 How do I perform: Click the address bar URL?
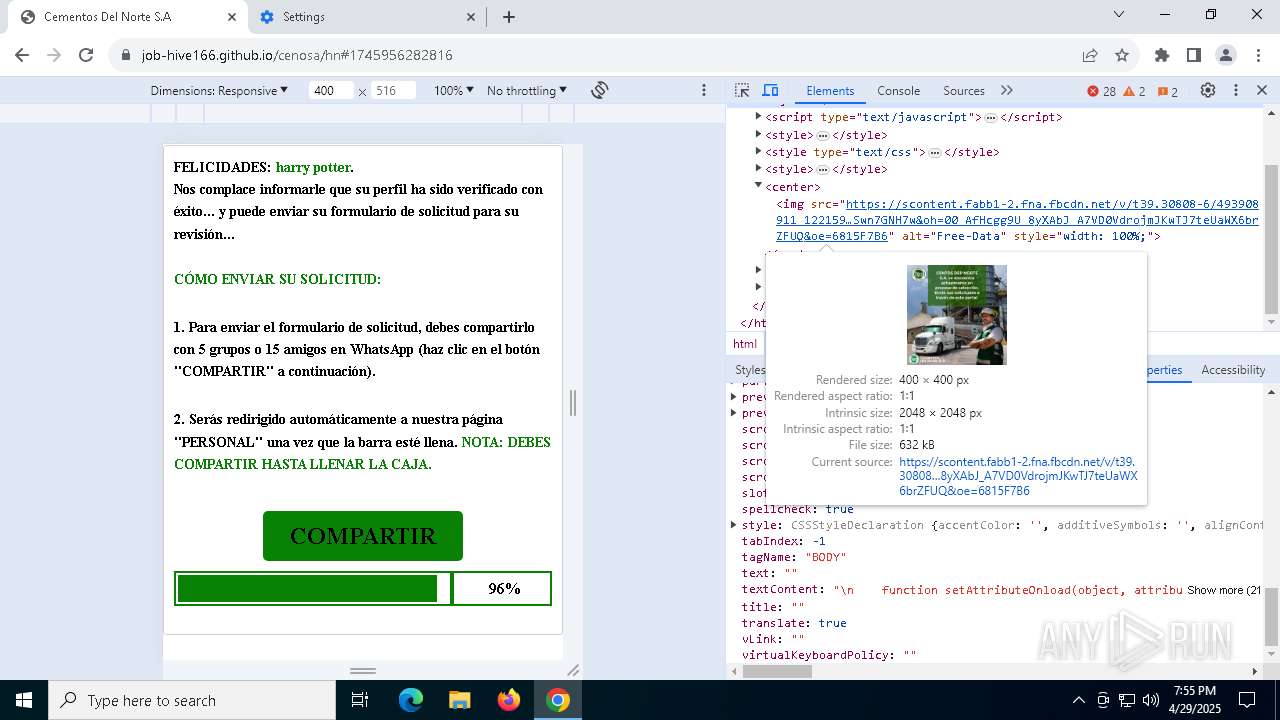coord(297,55)
